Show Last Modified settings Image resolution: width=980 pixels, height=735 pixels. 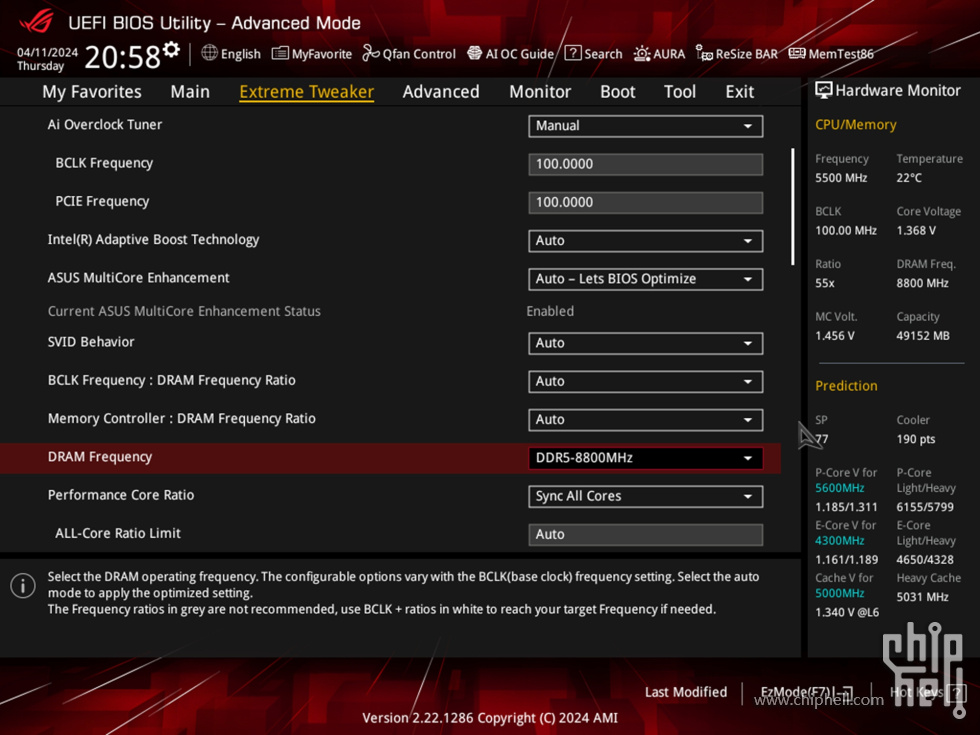pyautogui.click(x=686, y=692)
